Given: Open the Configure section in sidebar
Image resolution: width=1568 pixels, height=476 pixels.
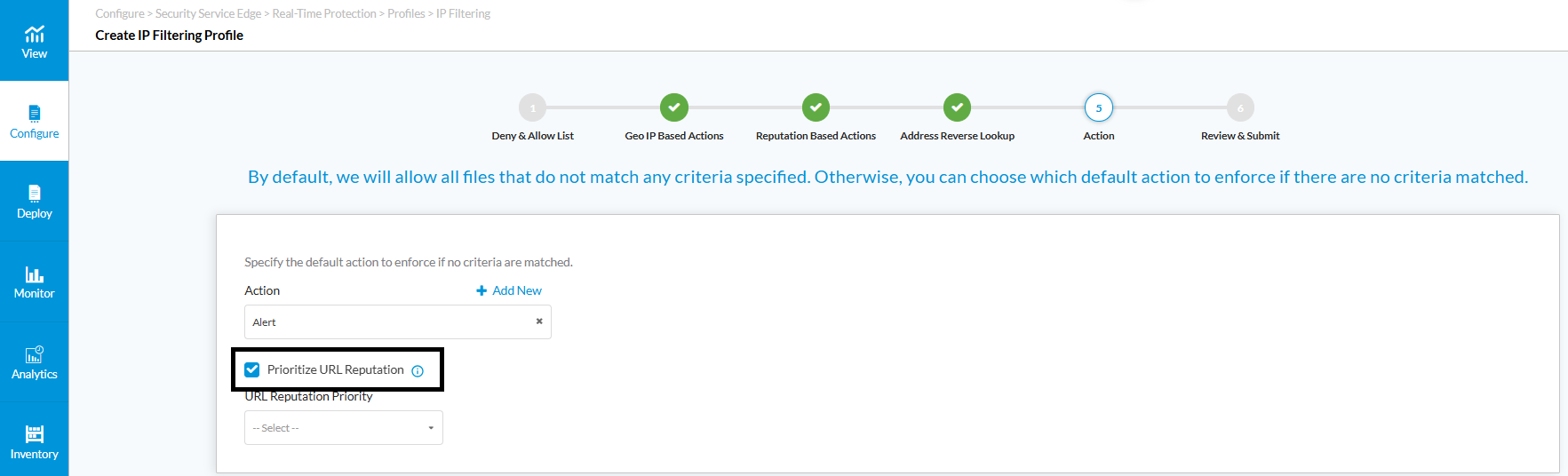Looking at the screenshot, I should point(34,122).
